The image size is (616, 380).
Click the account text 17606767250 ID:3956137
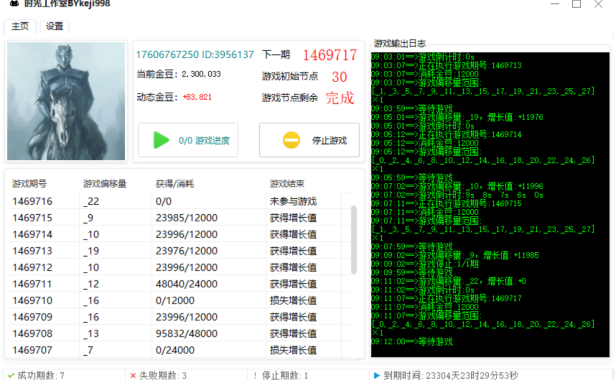[195, 55]
